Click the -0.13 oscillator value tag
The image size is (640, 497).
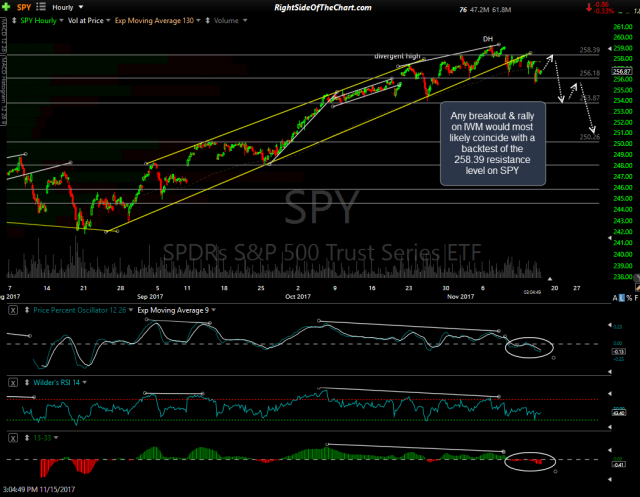tap(619, 352)
